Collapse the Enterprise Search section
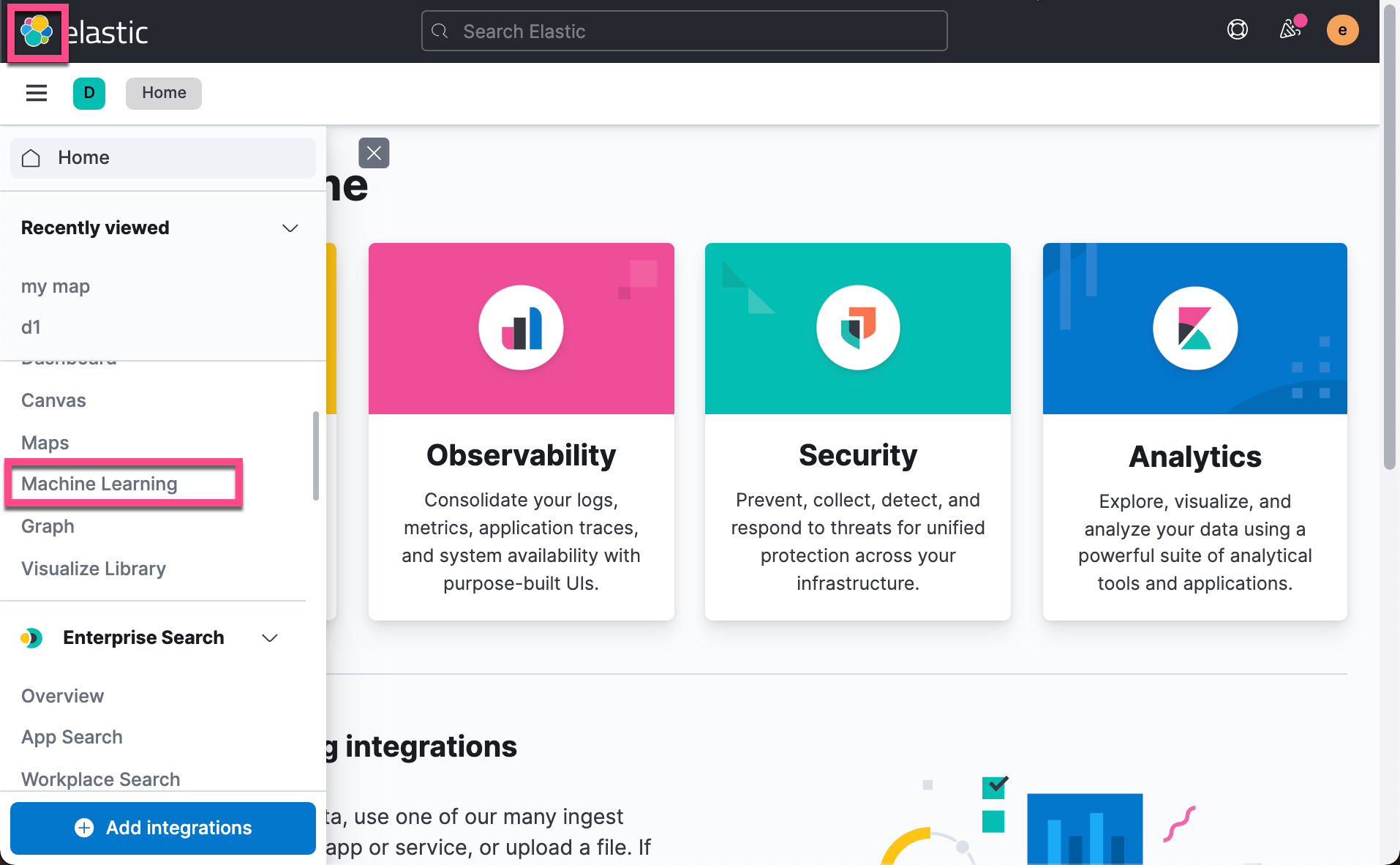The height and width of the screenshot is (865, 1400). click(x=269, y=637)
